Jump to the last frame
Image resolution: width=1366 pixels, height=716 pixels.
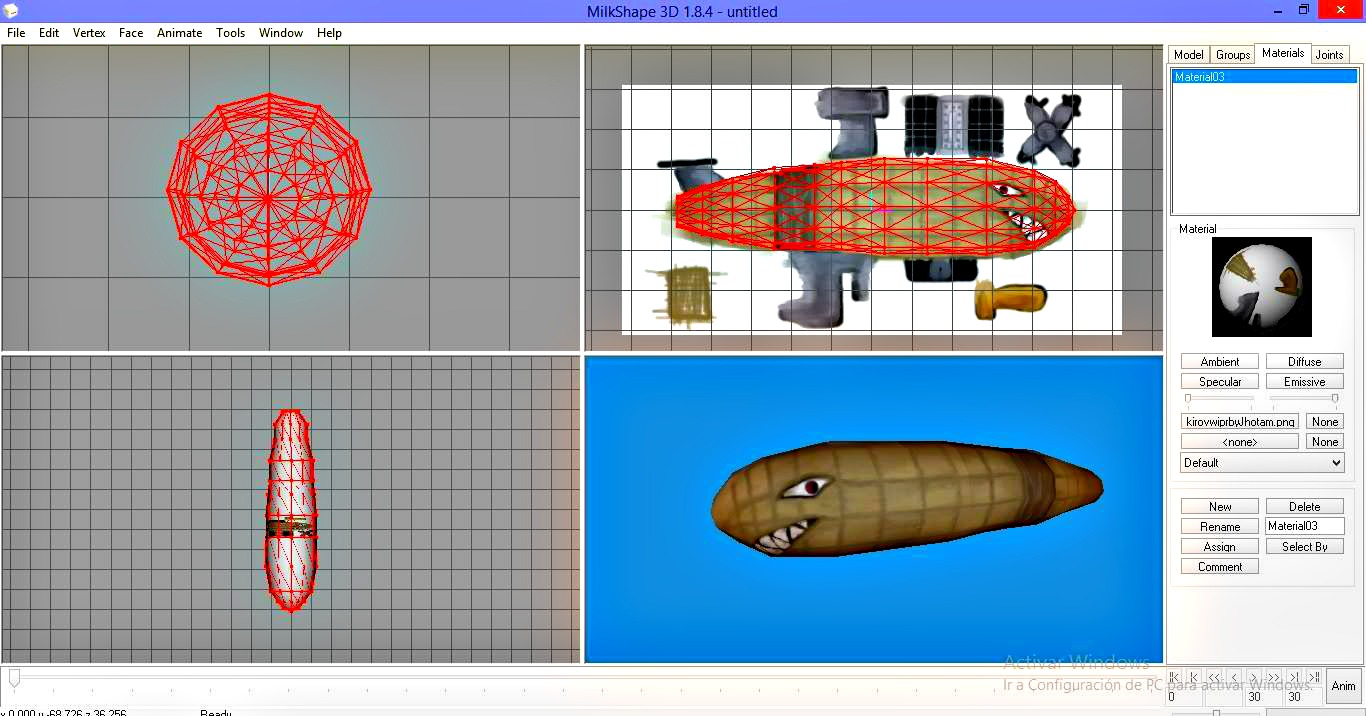1314,676
